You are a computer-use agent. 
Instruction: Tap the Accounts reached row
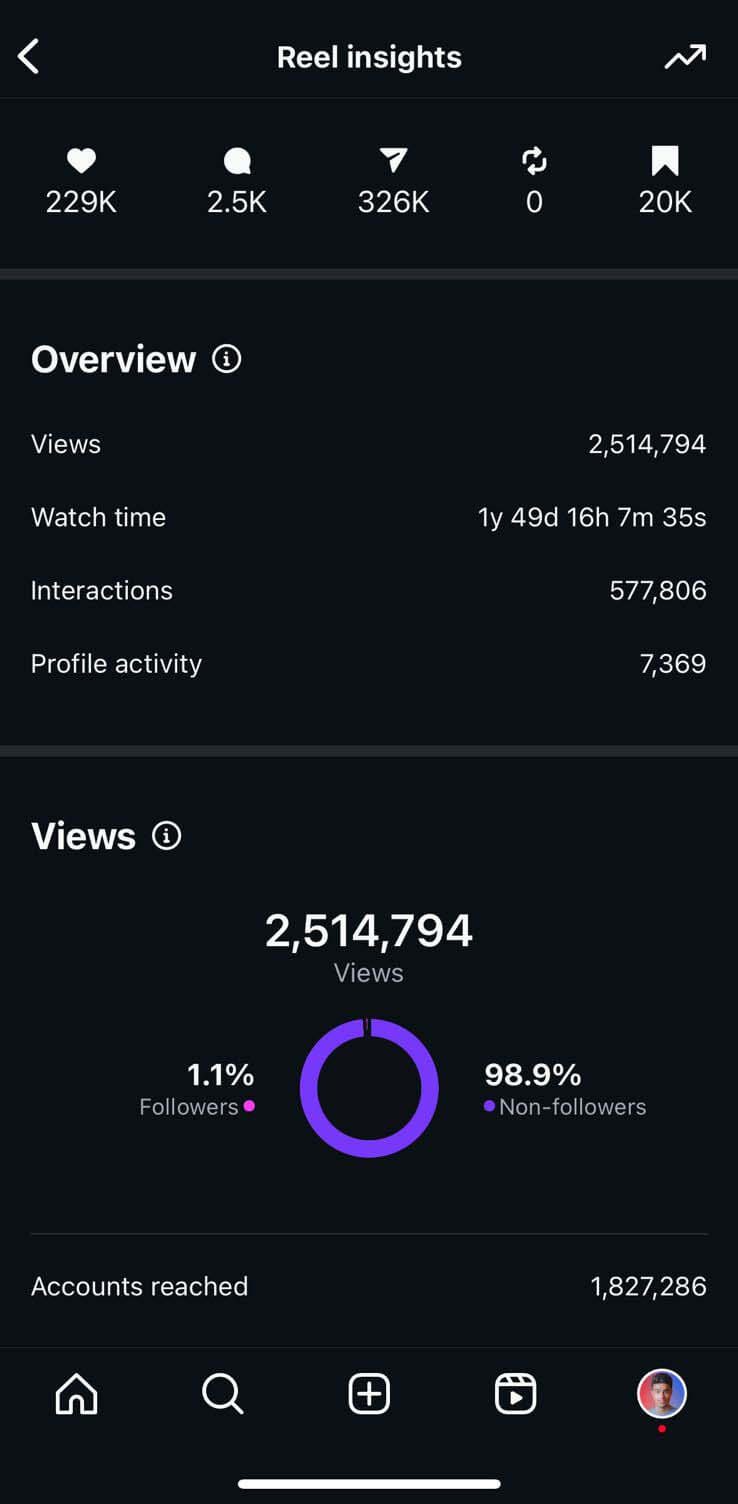pos(368,1286)
